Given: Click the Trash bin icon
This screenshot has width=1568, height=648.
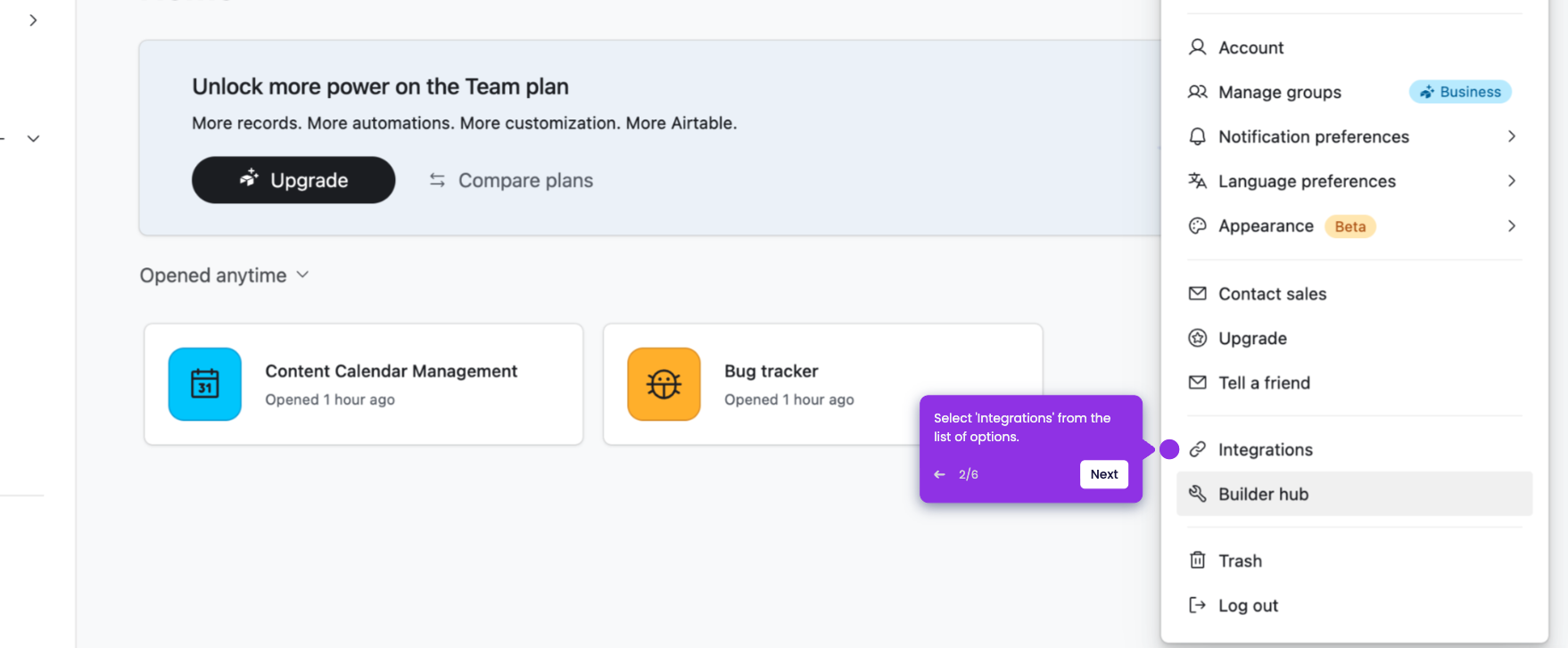Looking at the screenshot, I should coord(1197,561).
